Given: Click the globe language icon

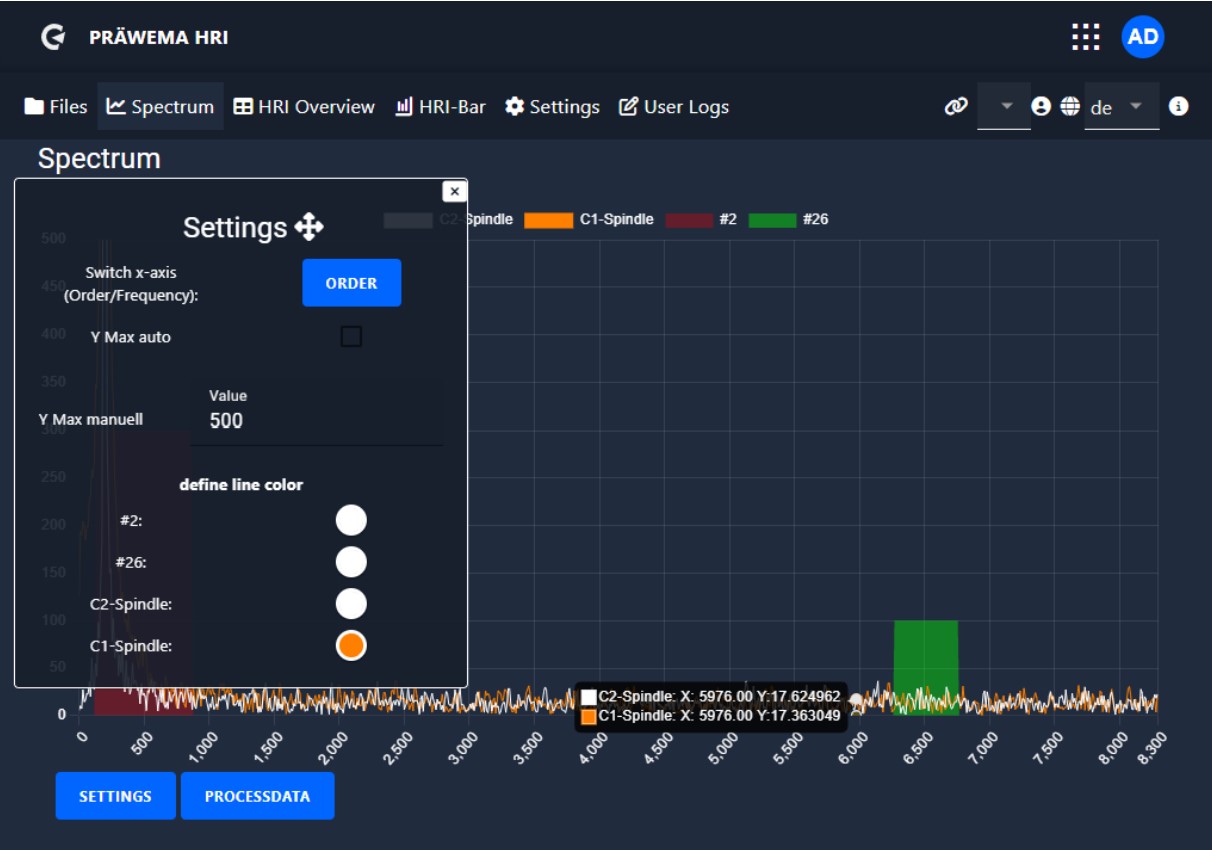Looking at the screenshot, I should click(1070, 106).
